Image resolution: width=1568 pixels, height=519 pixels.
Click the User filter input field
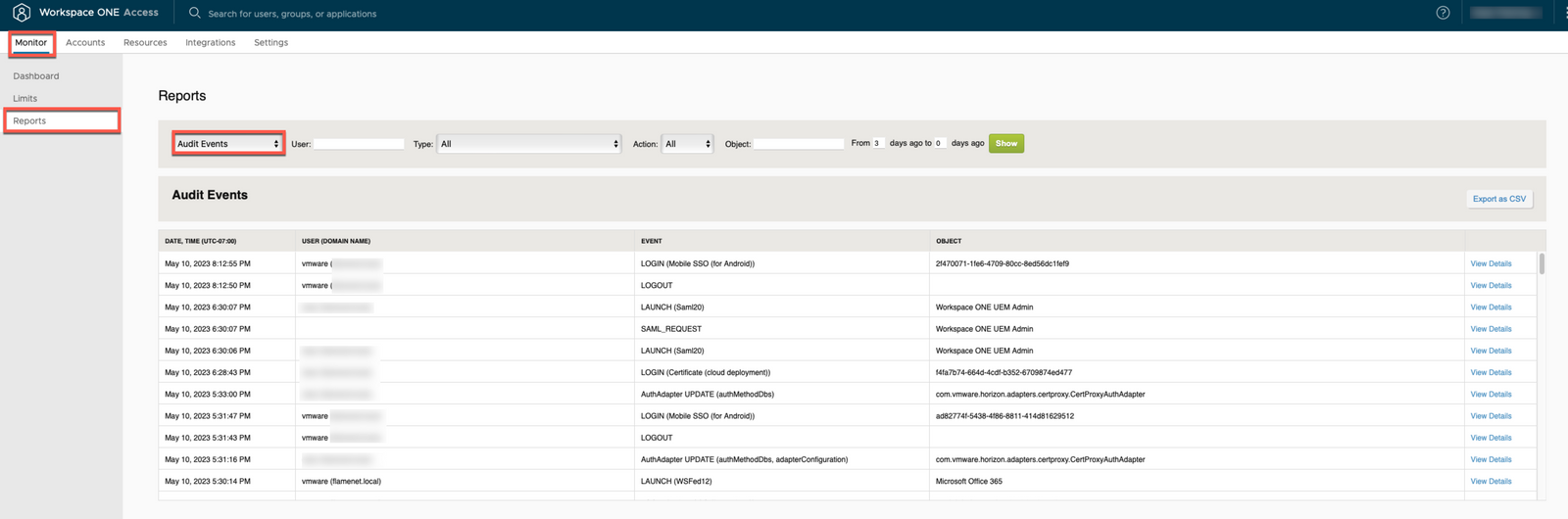(359, 144)
